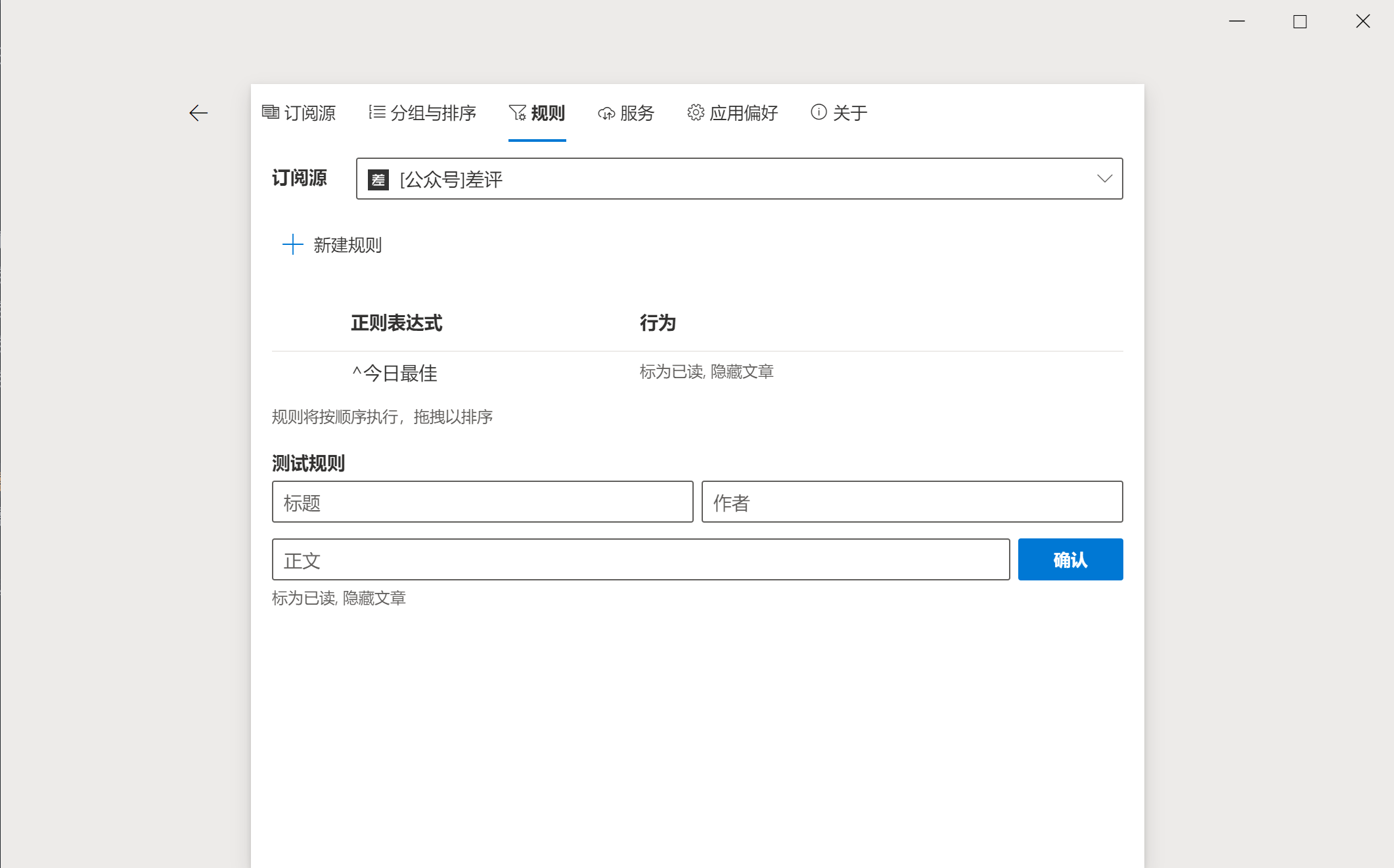
Task: Click the plus icon for new rule
Action: tap(292, 245)
